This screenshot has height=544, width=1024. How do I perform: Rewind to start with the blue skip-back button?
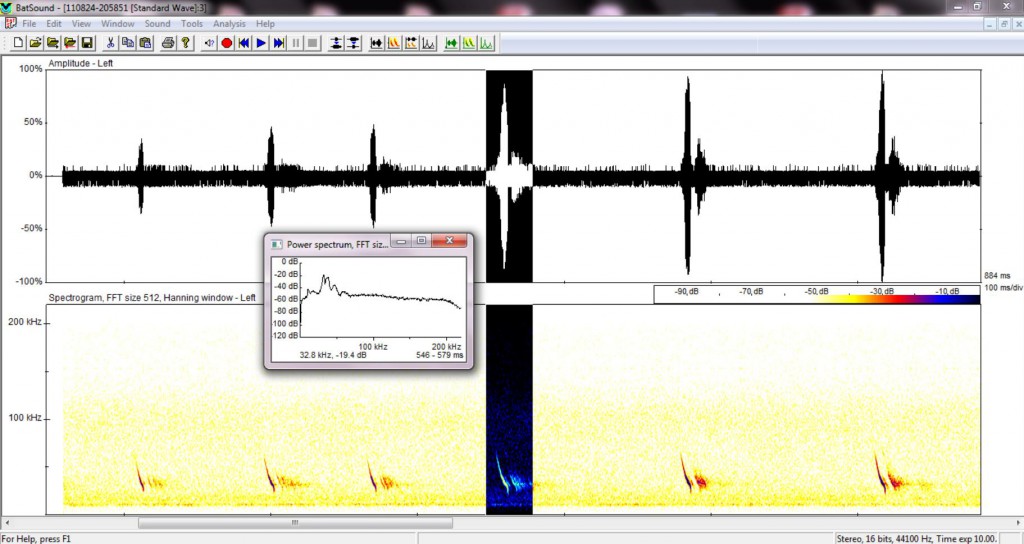pyautogui.click(x=244, y=43)
